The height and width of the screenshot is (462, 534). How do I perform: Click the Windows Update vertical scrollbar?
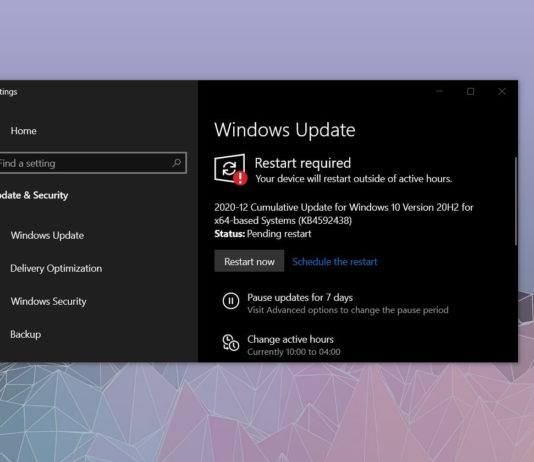pos(516,201)
